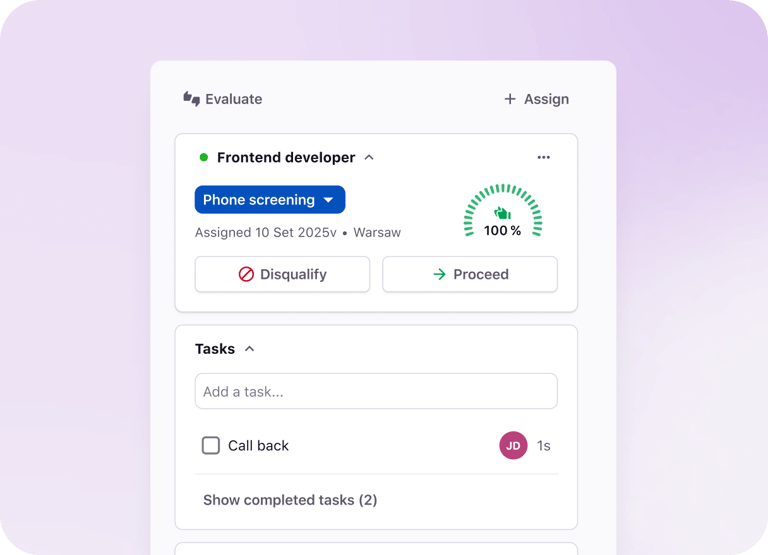Viewport: 768px width, 555px height.
Task: Collapse the Frontend developer section
Action: tap(369, 157)
